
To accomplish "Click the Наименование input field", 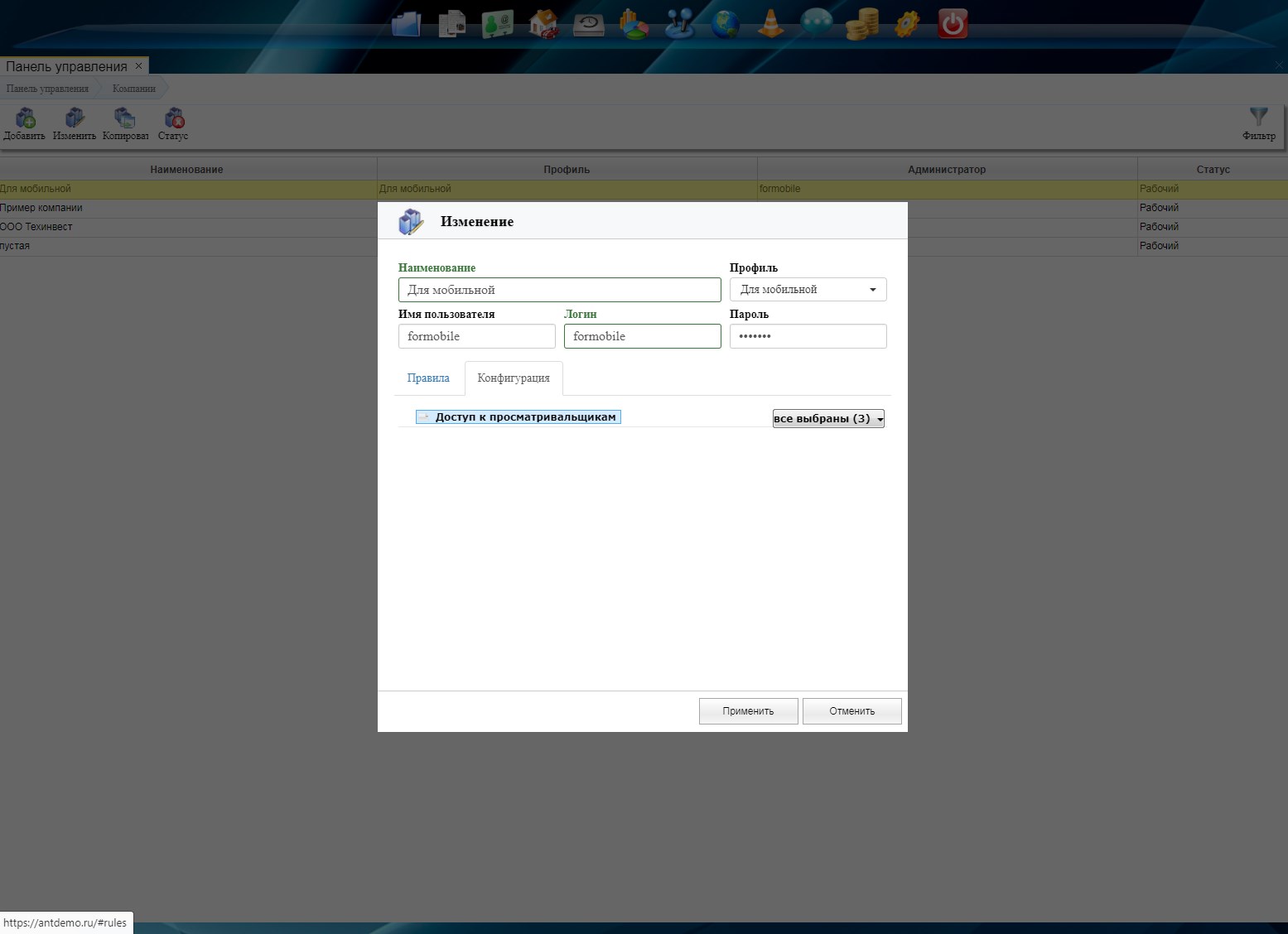I will (x=559, y=290).
